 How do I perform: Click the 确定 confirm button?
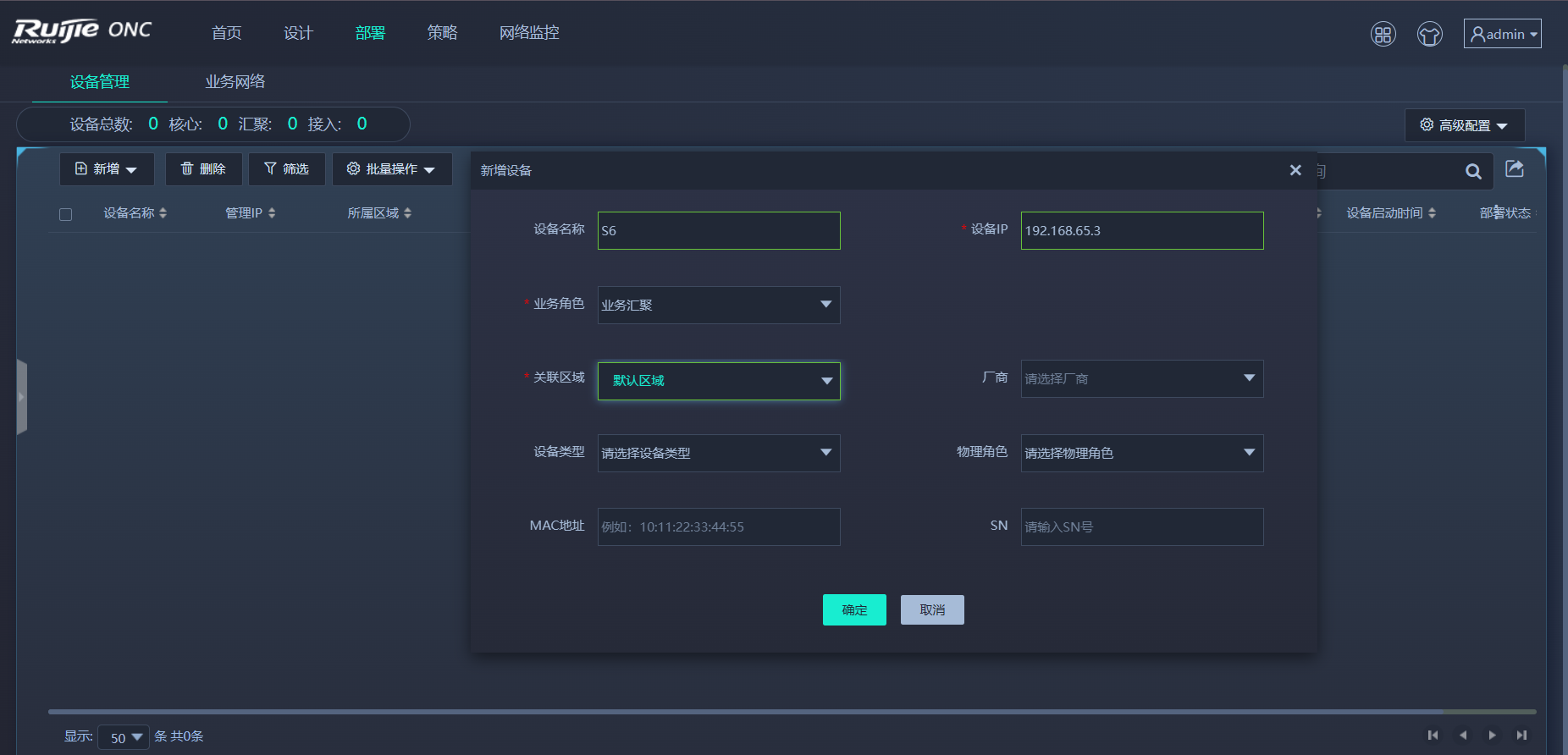tap(854, 609)
